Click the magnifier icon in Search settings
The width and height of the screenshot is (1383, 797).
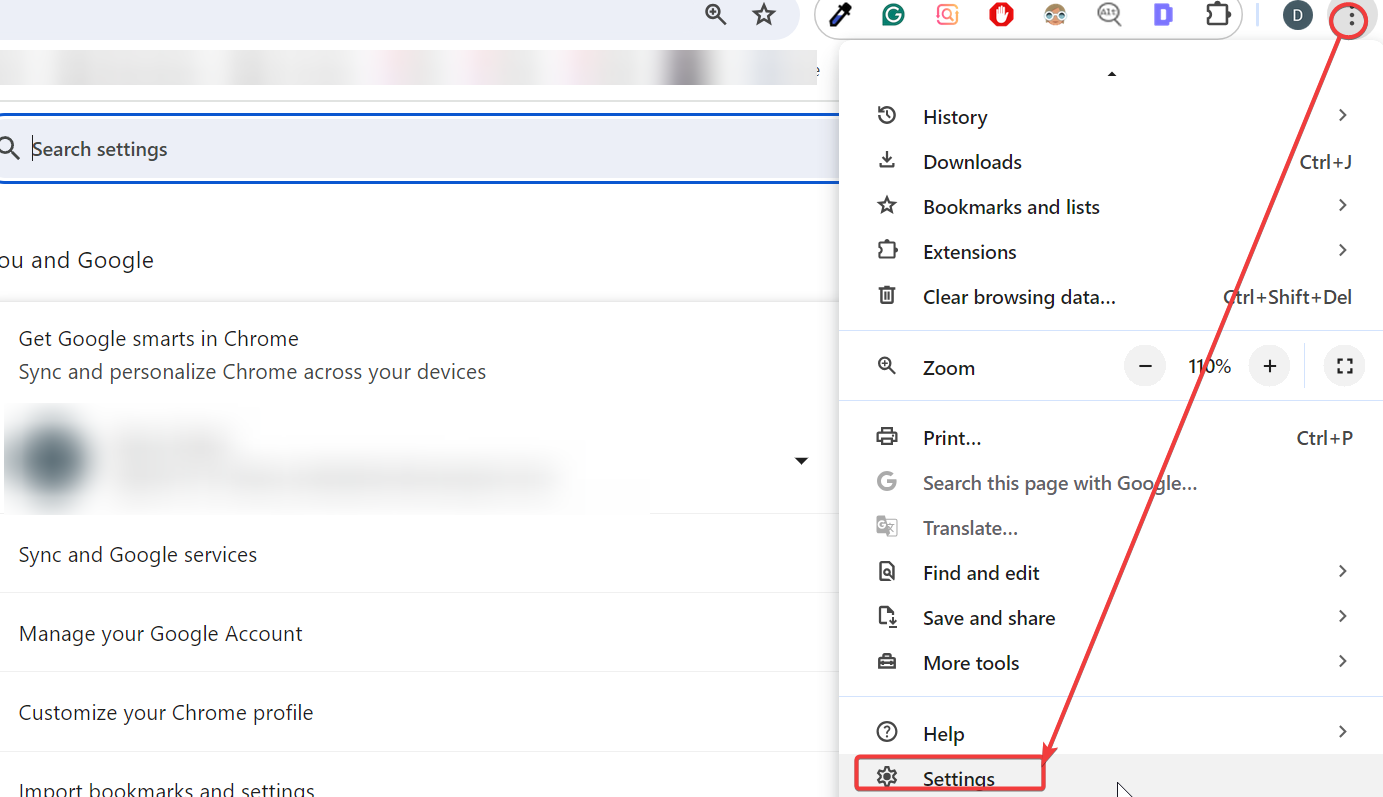10,149
